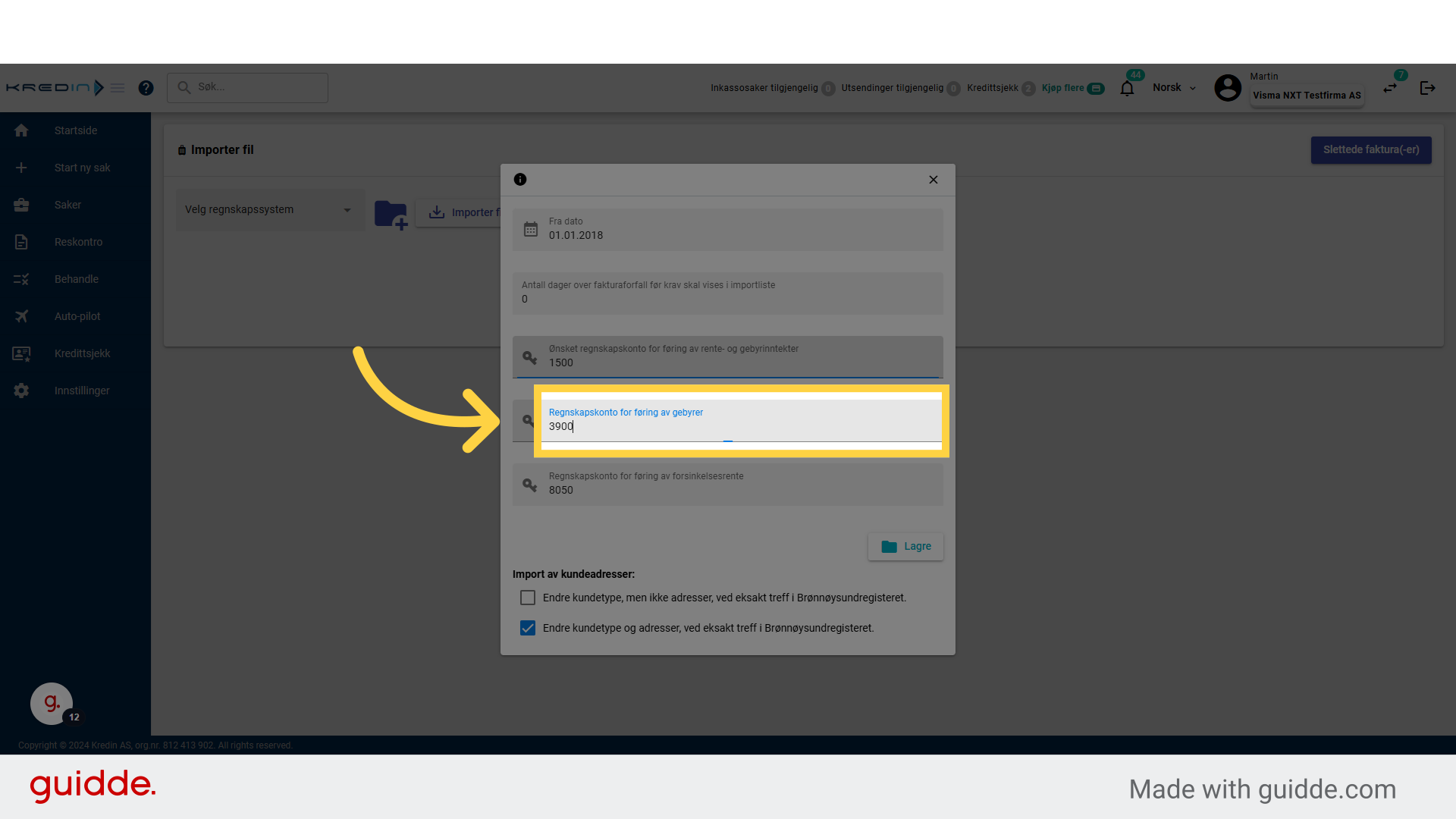Click the help question mark icon
1456x819 pixels.
146,88
